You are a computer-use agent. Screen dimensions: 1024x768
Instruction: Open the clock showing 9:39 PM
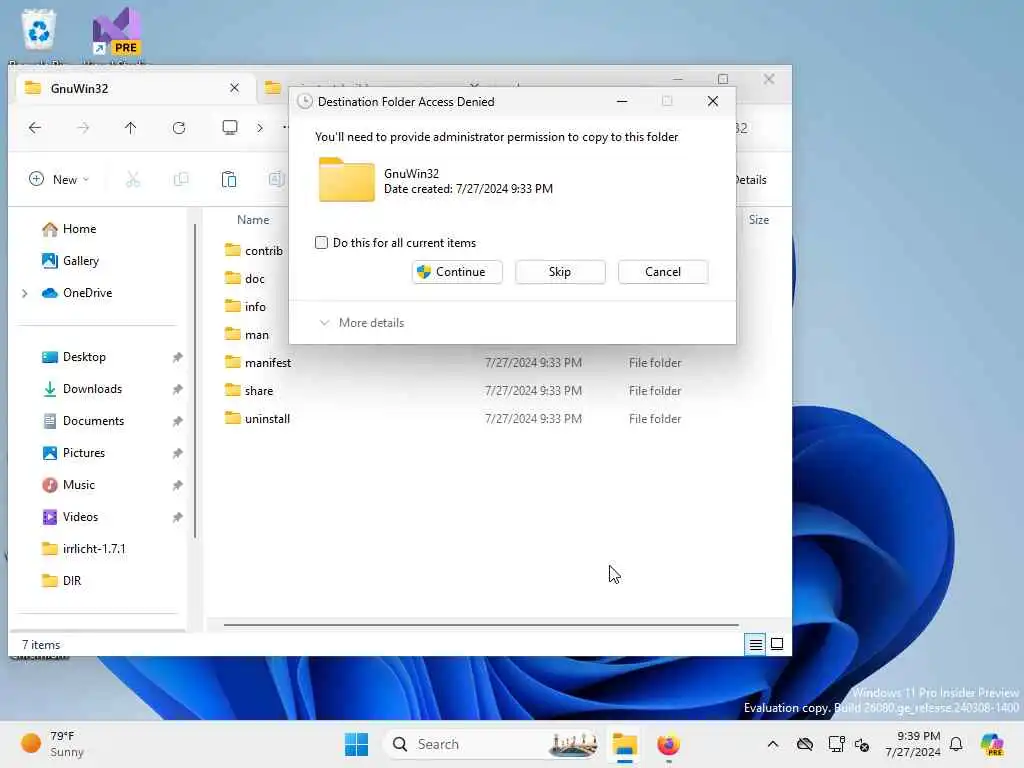pos(913,744)
